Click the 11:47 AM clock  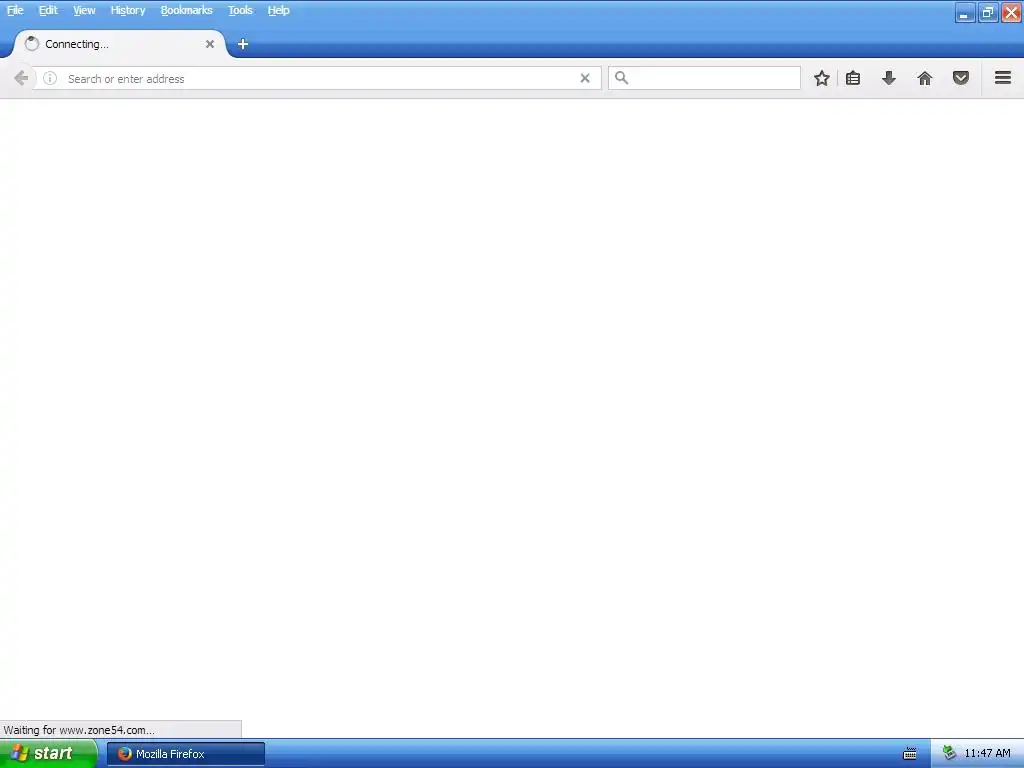point(987,754)
